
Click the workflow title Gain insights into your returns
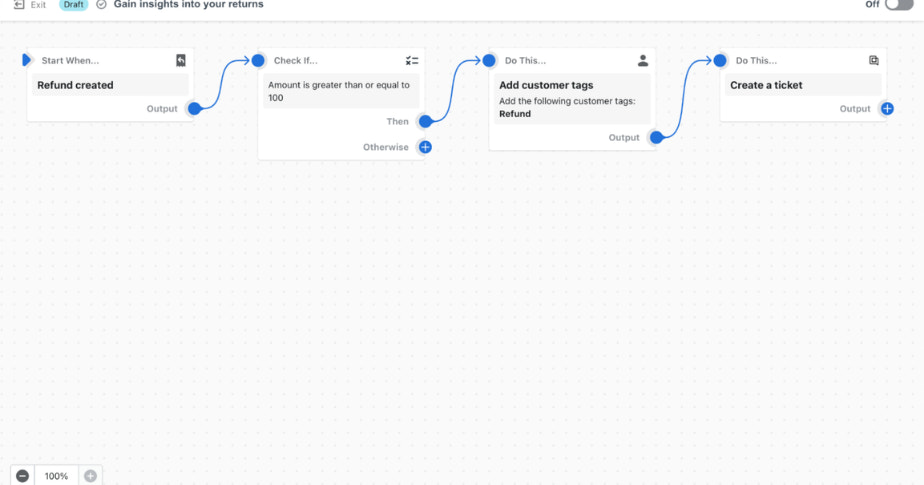188,5
